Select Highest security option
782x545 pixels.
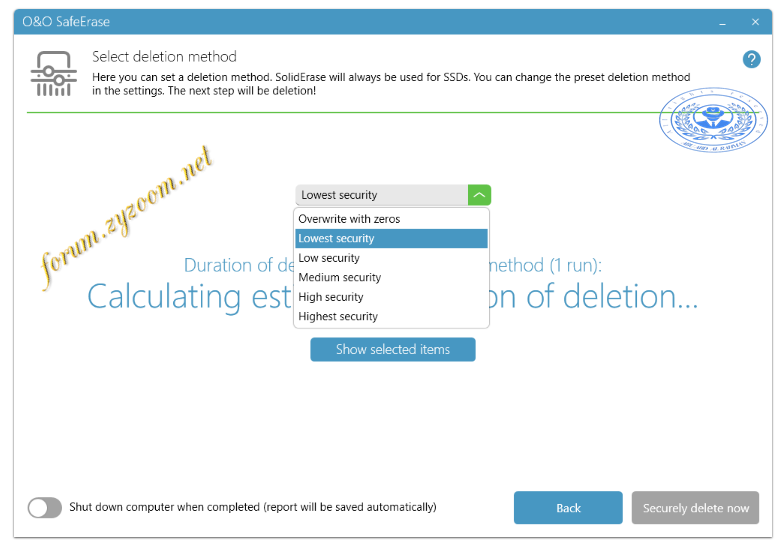[x=391, y=316]
